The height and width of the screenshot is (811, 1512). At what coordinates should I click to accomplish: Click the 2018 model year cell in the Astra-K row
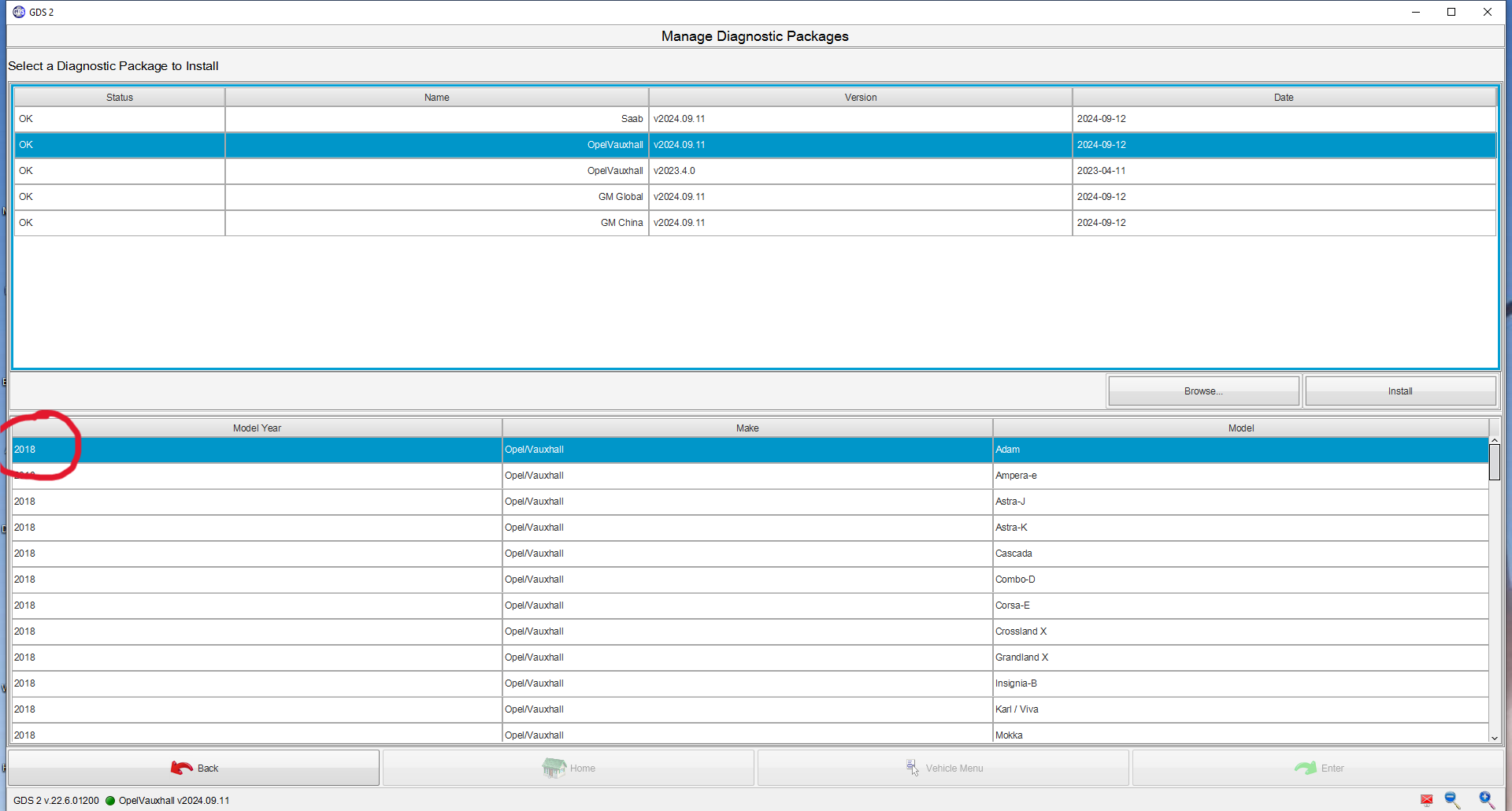(x=257, y=528)
